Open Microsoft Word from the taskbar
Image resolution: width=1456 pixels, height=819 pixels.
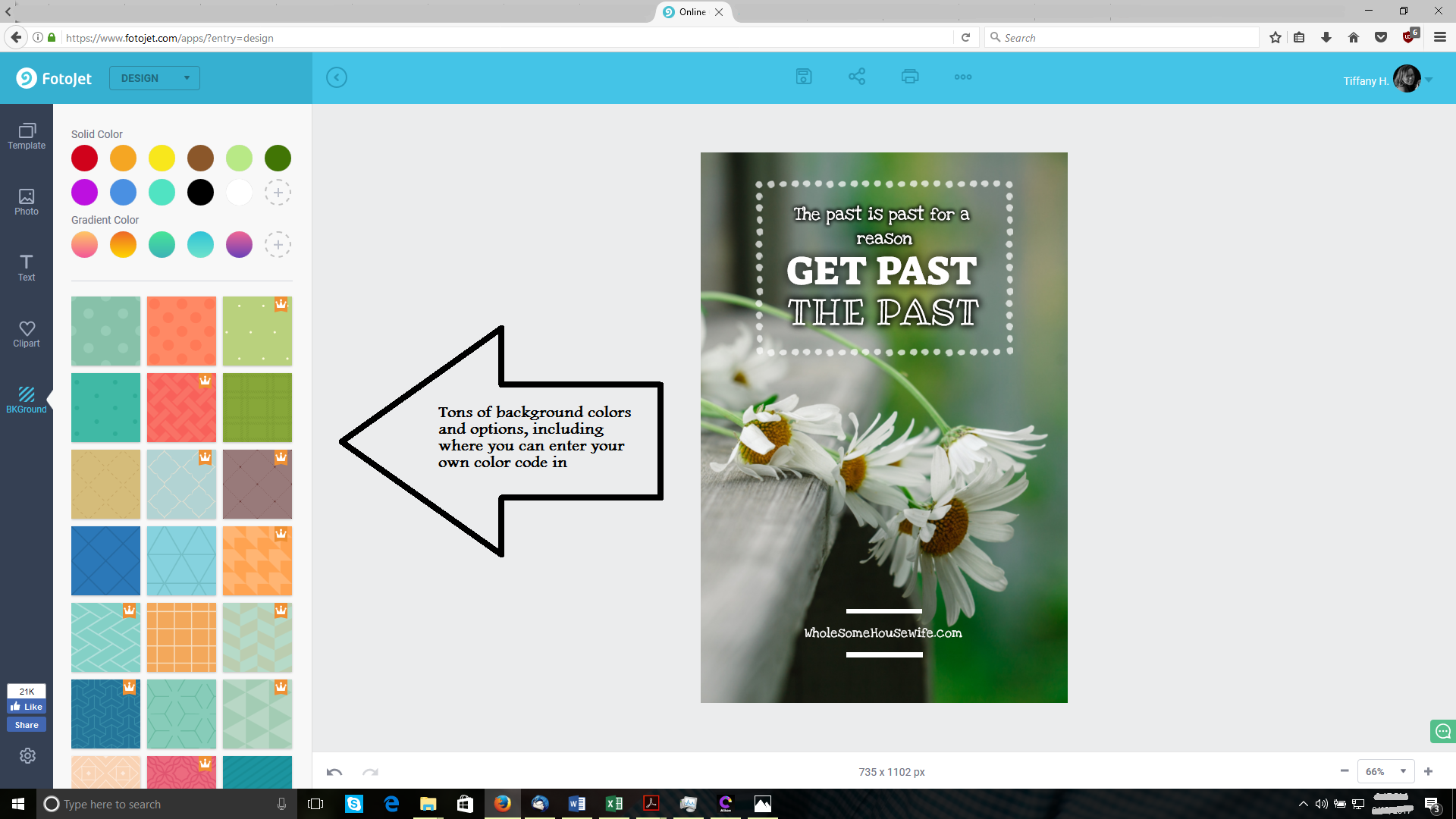click(577, 804)
